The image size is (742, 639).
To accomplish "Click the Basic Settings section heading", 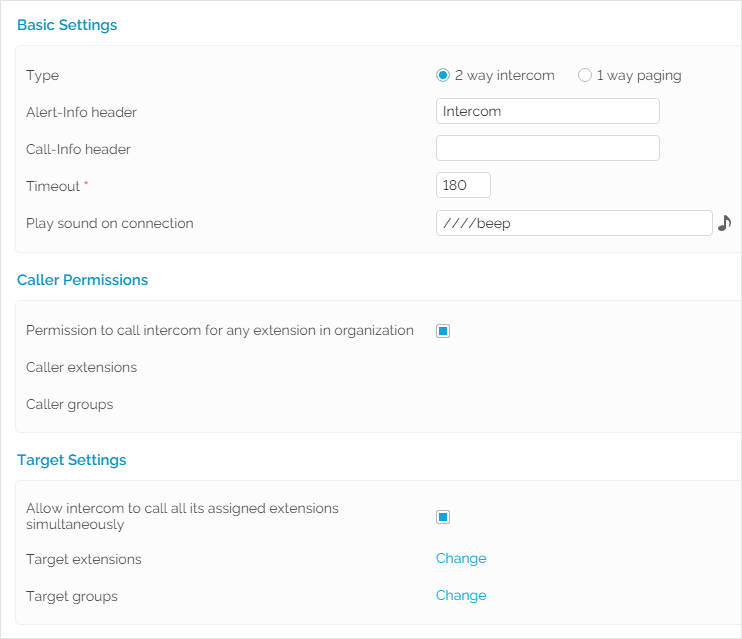I will tap(67, 25).
